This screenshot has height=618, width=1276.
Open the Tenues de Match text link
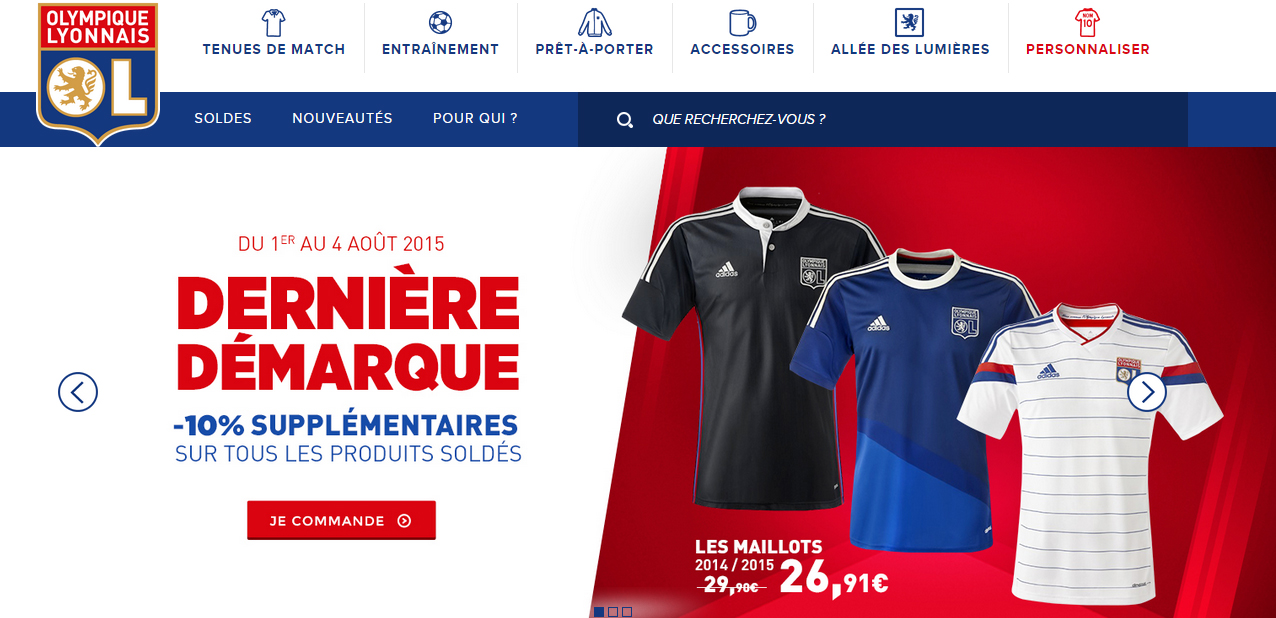tap(274, 49)
